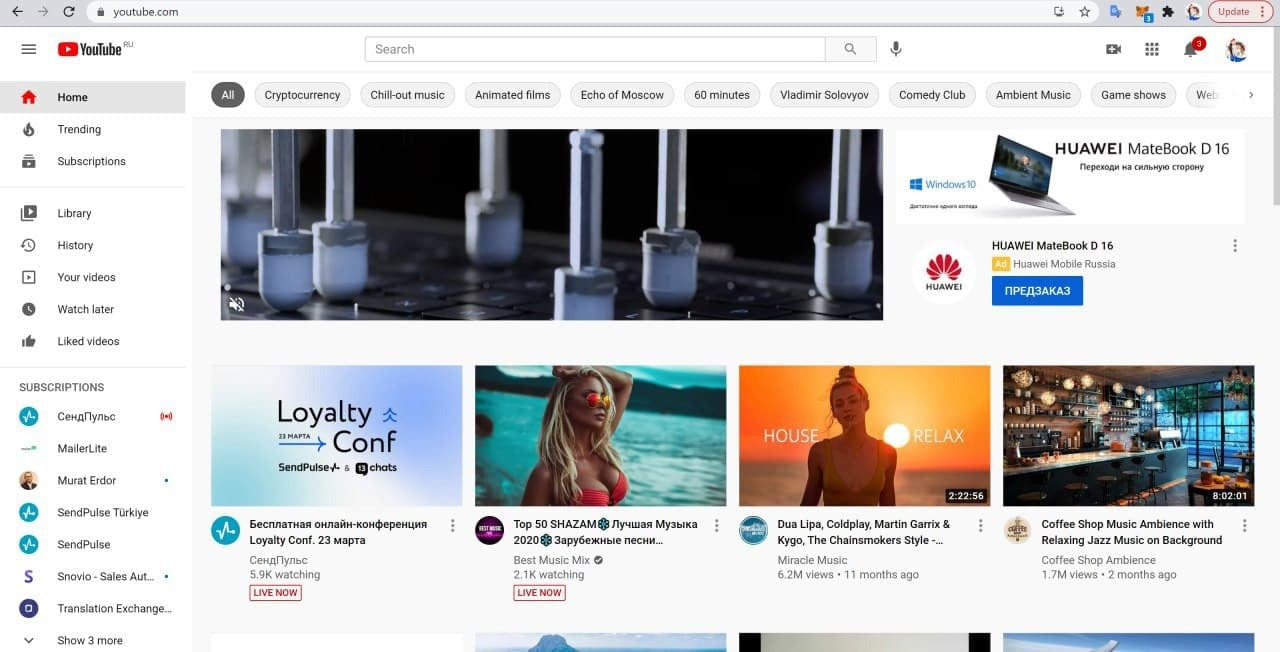Open Liked videos in sidebar
Screen dimensions: 1280x652
[x=93, y=341]
